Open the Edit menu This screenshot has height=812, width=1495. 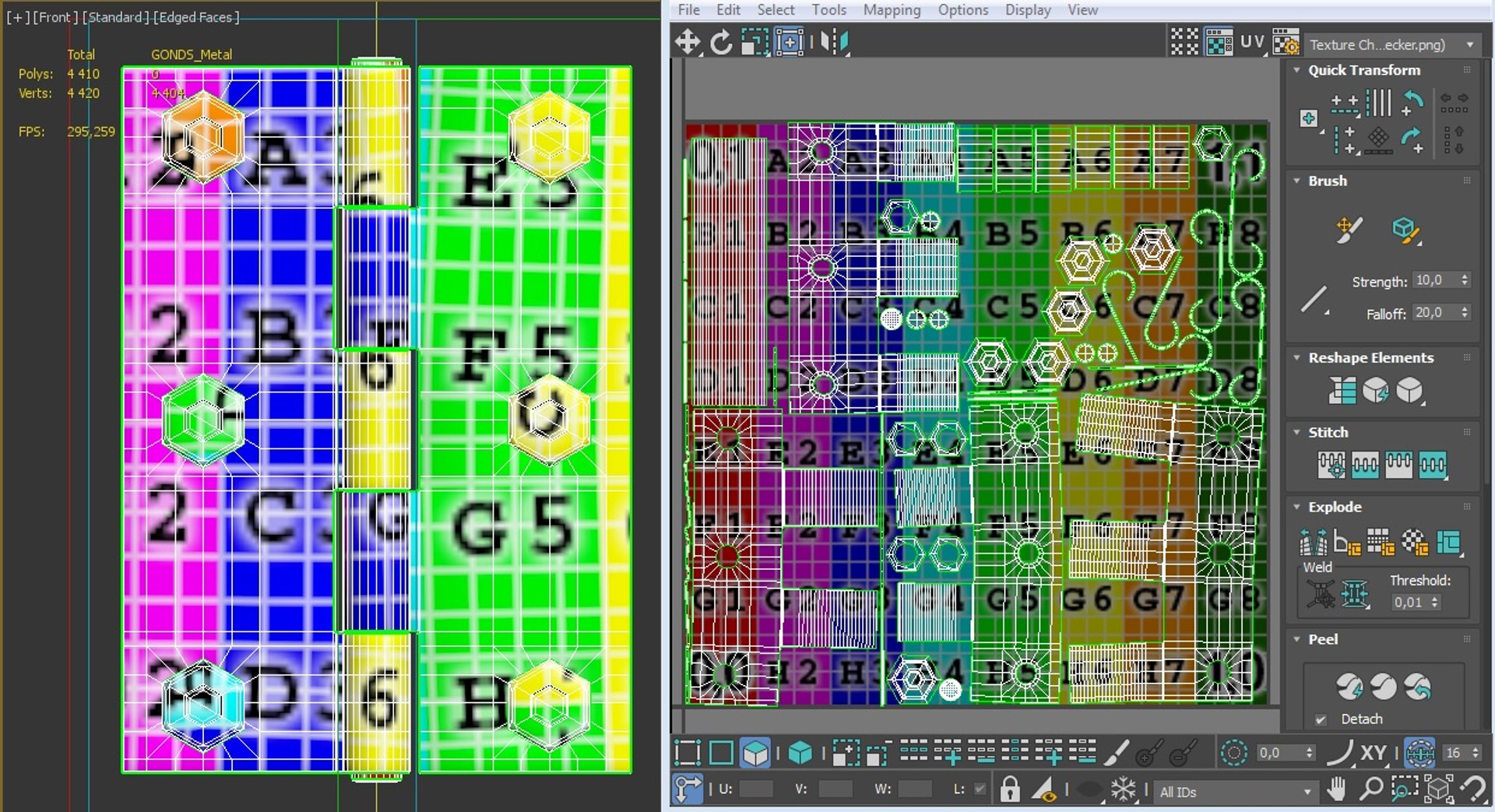pyautogui.click(x=728, y=10)
